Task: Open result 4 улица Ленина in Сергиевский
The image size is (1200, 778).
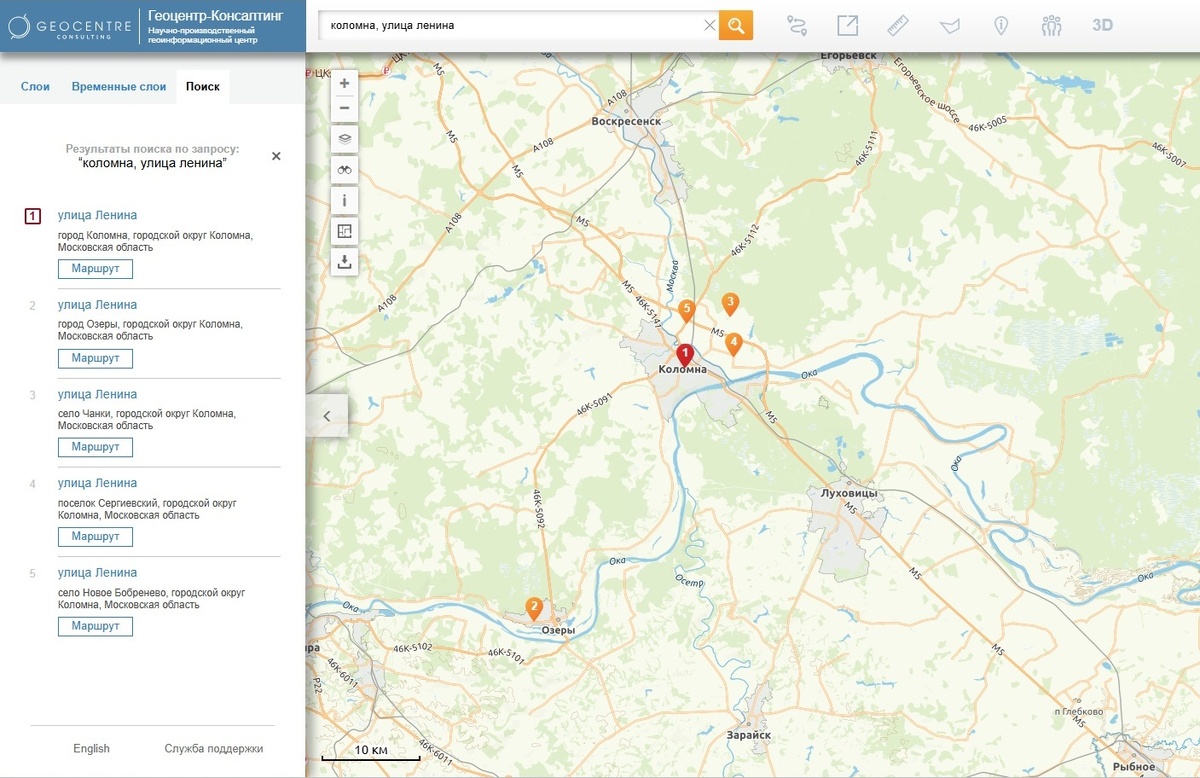Action: [x=97, y=483]
